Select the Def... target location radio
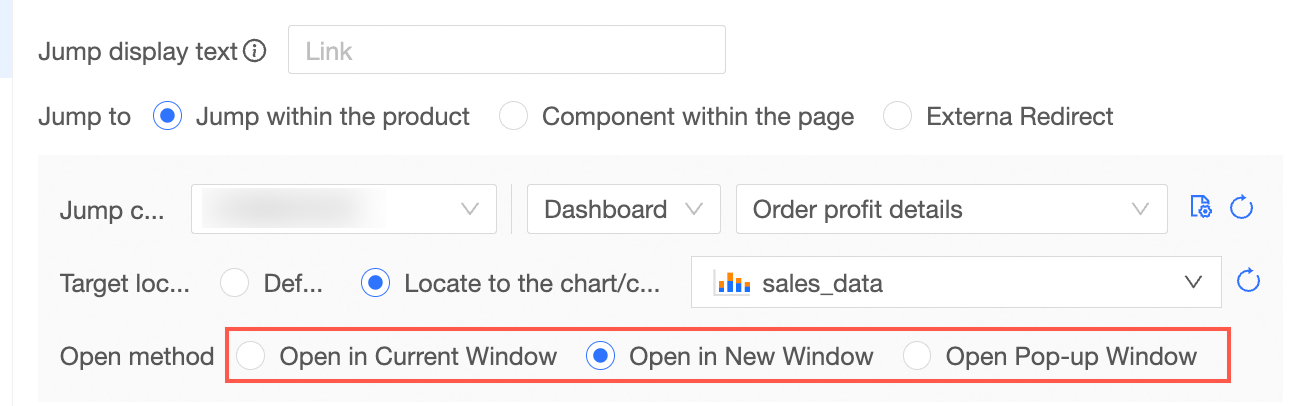This screenshot has width=1308, height=406. point(234,283)
